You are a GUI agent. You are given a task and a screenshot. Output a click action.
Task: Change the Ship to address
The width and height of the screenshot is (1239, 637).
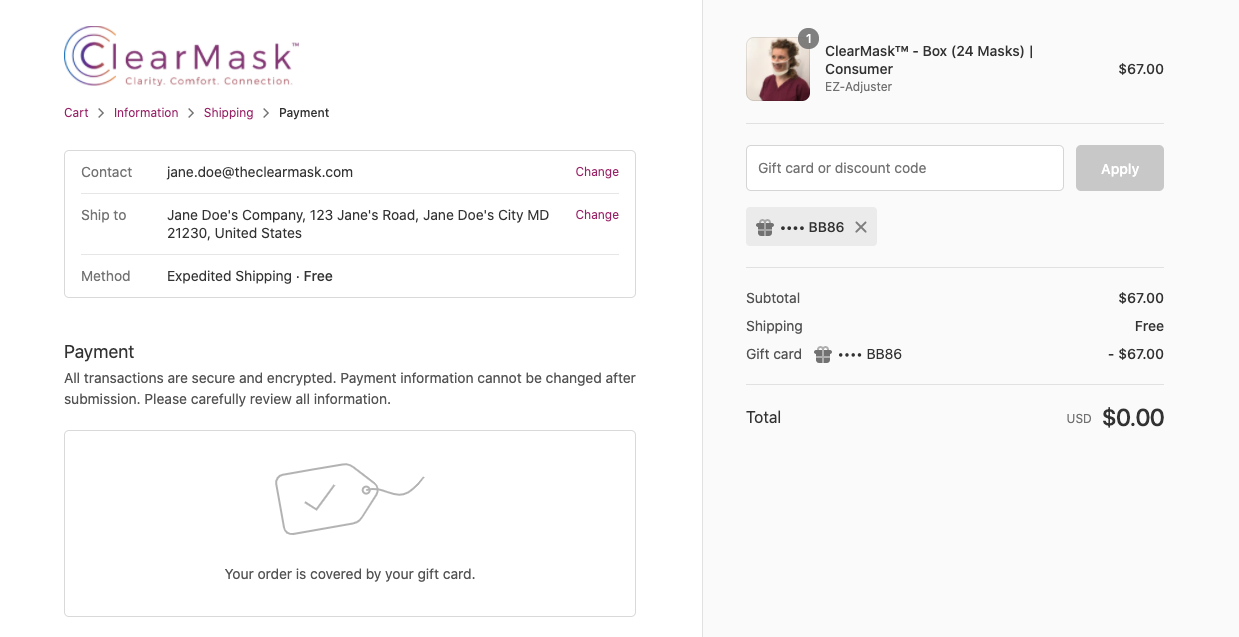pyautogui.click(x=597, y=215)
